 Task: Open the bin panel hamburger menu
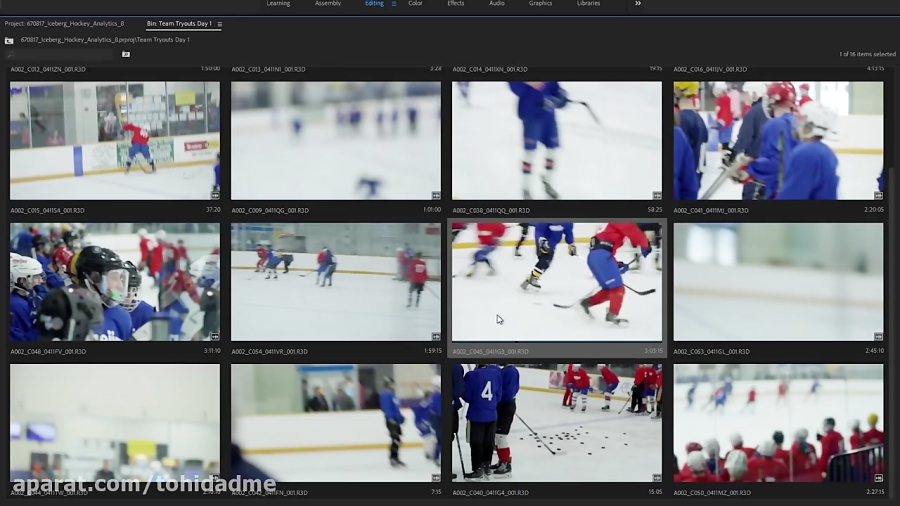(x=219, y=24)
